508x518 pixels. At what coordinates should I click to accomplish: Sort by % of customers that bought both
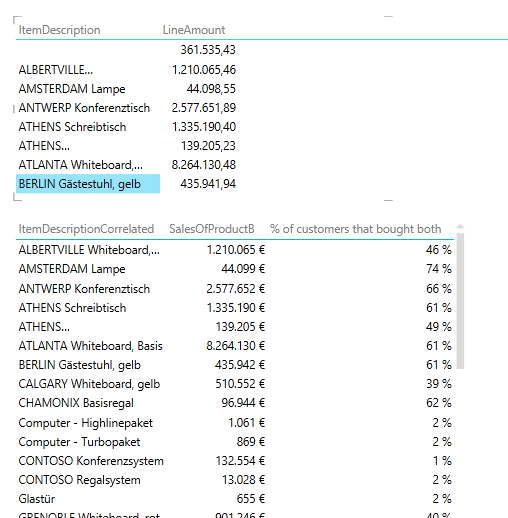point(355,229)
